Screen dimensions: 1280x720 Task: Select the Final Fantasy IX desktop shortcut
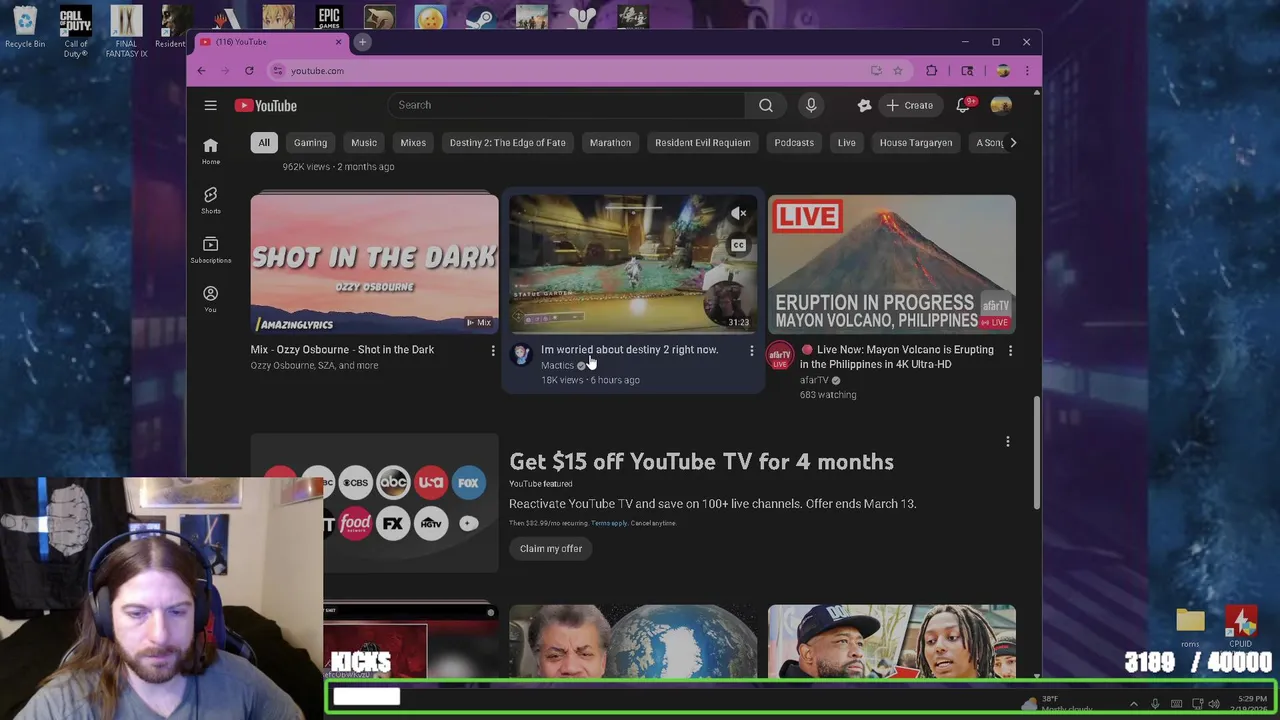pyautogui.click(x=126, y=32)
